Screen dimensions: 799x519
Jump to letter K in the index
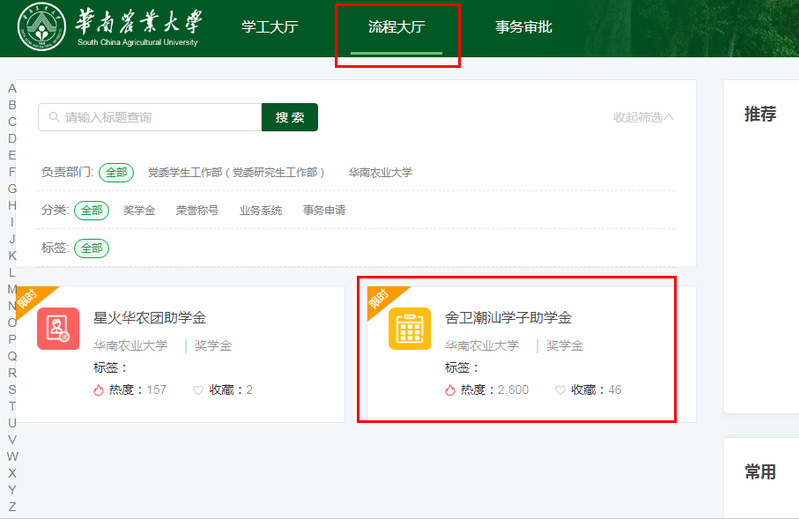[12, 256]
